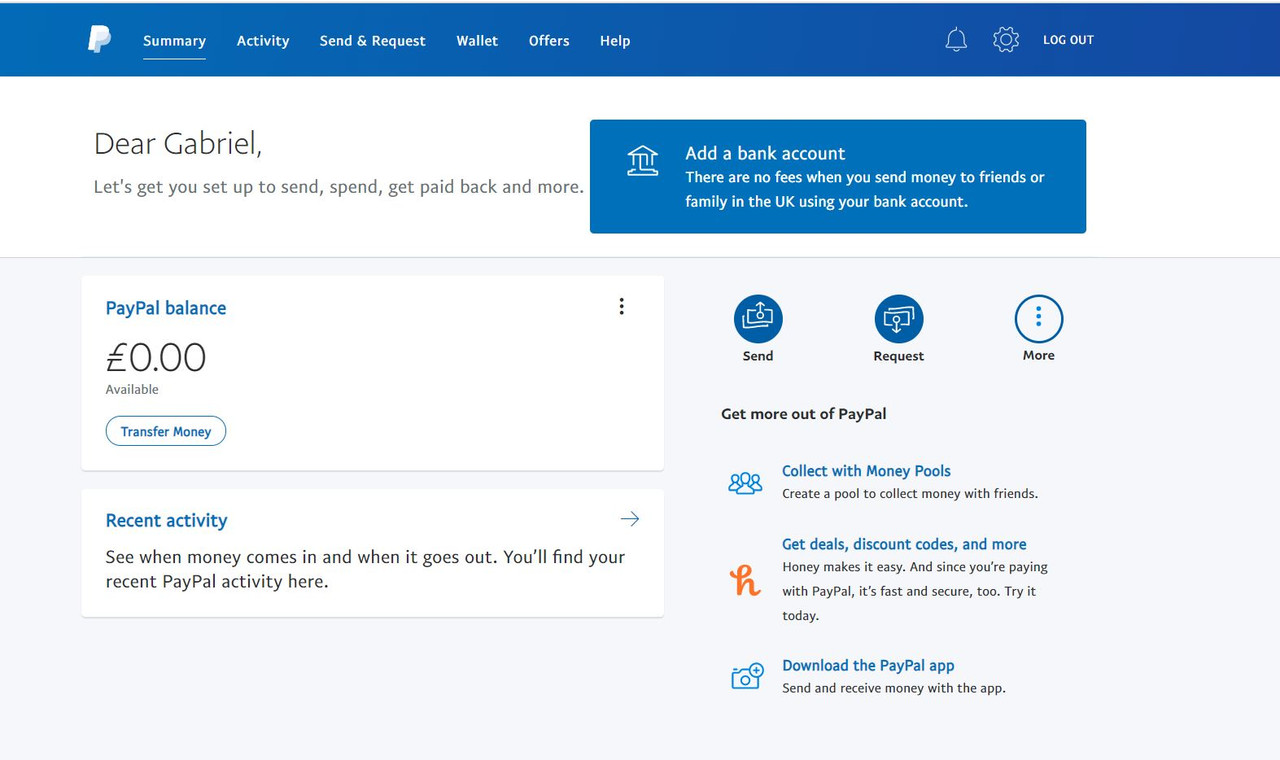Click 'Create a pool to collect money' text
This screenshot has width=1280, height=760.
click(x=910, y=493)
